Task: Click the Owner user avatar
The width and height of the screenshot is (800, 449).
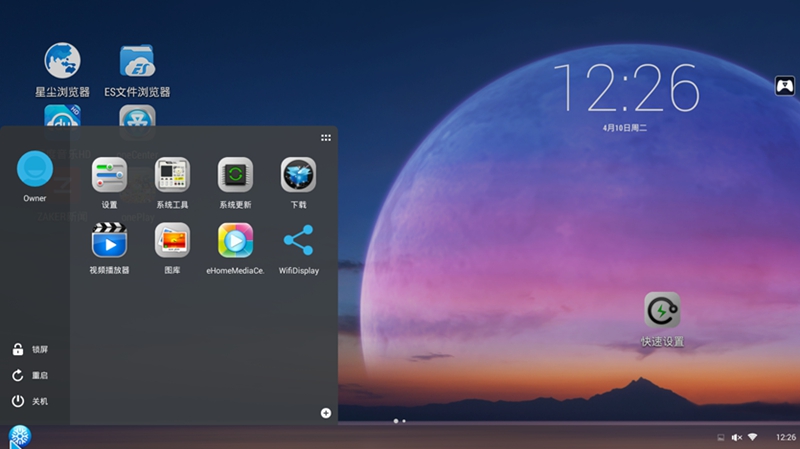Action: [35, 168]
